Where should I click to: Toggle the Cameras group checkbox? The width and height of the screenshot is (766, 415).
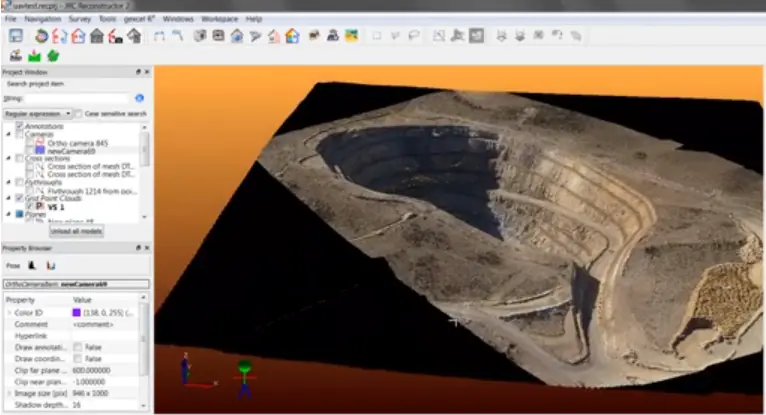pos(20,134)
